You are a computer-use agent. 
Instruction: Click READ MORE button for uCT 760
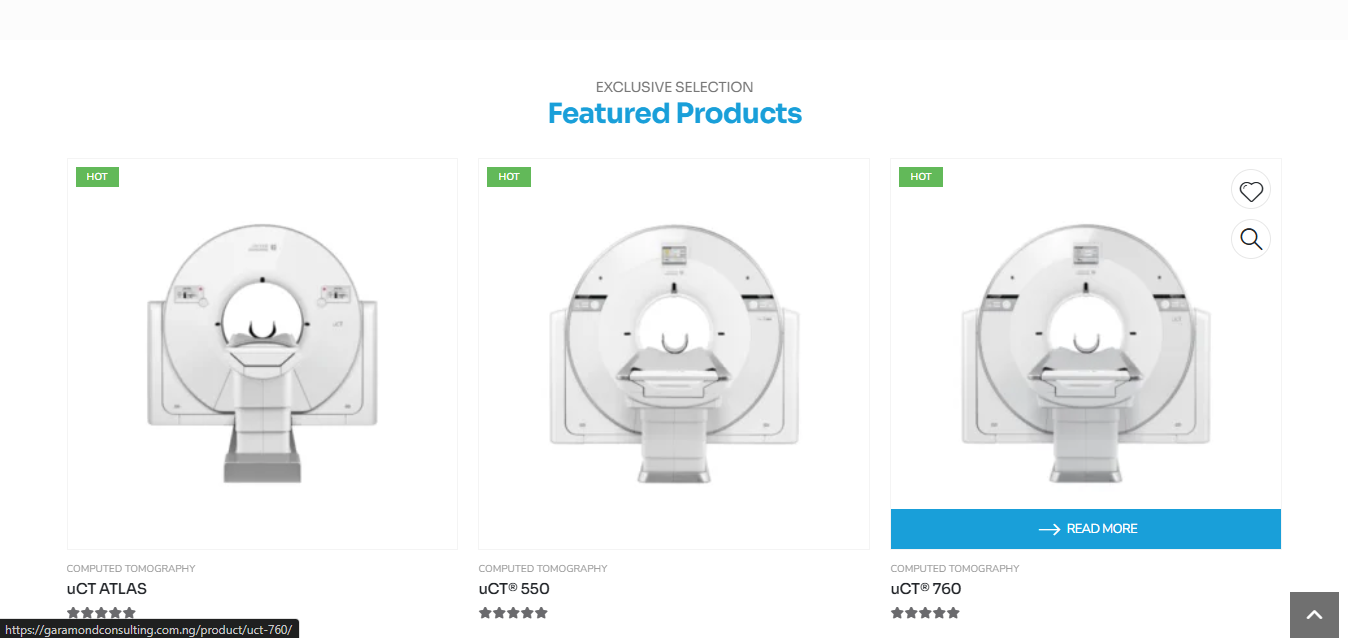[x=1086, y=529]
